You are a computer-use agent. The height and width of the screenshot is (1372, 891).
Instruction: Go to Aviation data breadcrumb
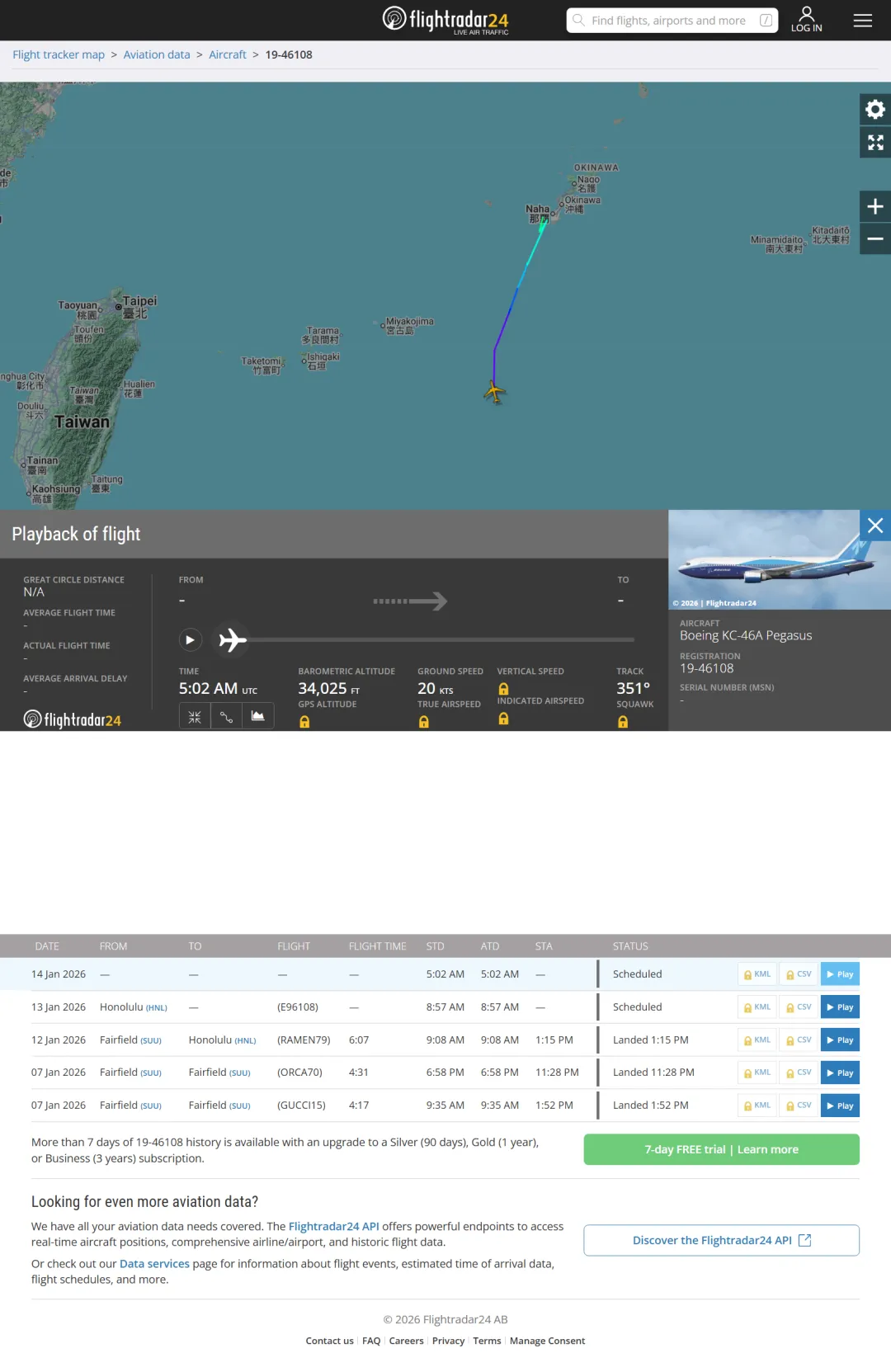click(x=157, y=54)
